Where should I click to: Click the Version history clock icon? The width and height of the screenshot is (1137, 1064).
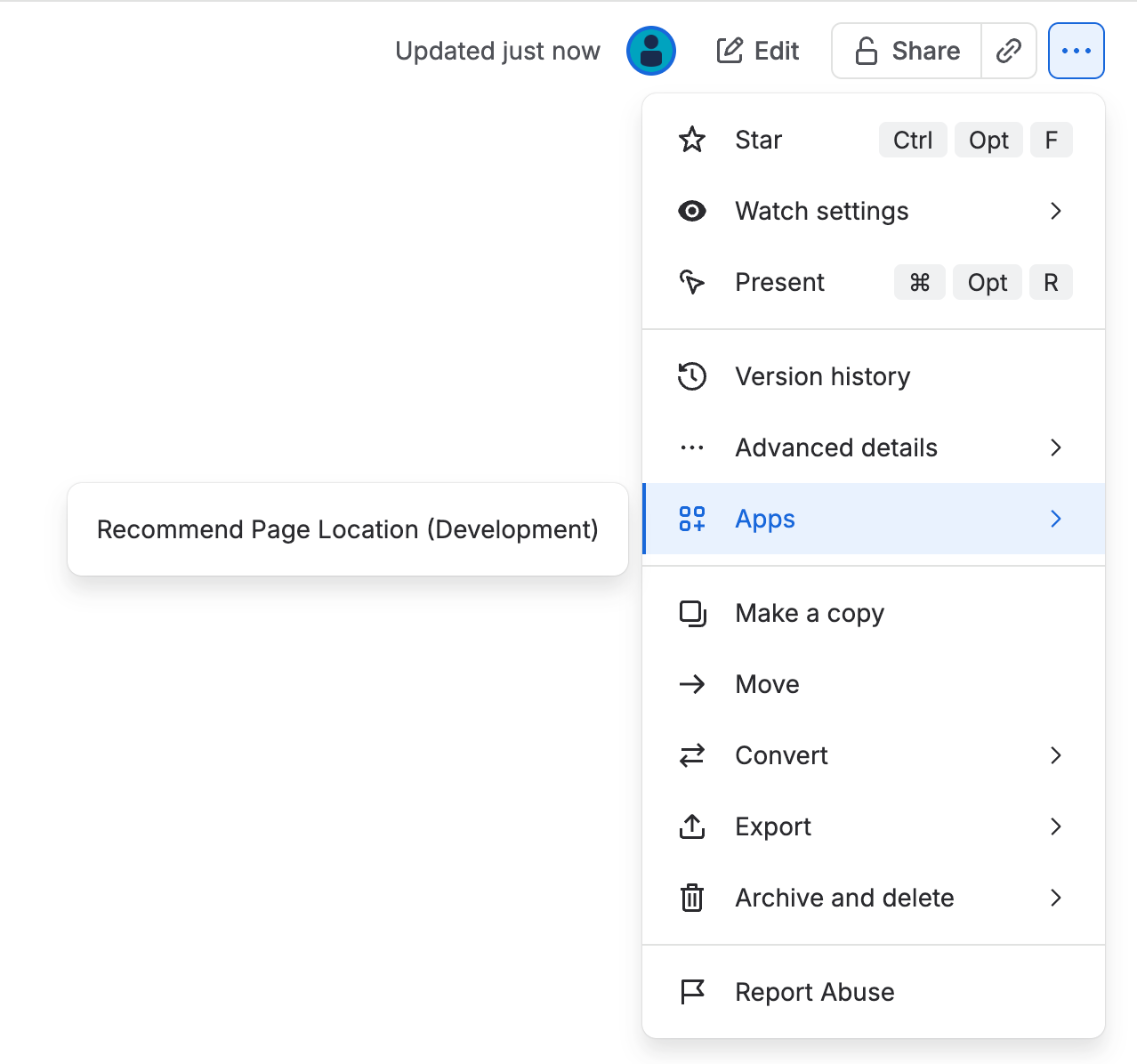click(692, 376)
